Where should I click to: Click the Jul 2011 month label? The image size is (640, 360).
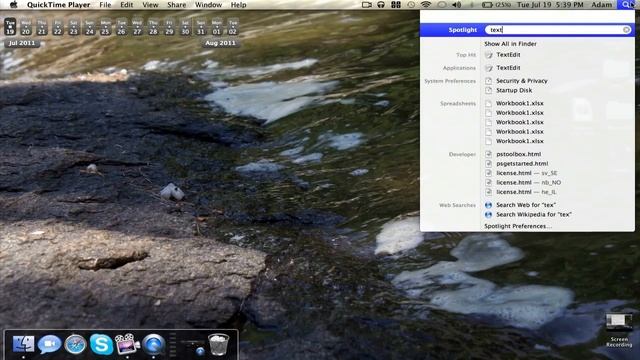(22, 43)
